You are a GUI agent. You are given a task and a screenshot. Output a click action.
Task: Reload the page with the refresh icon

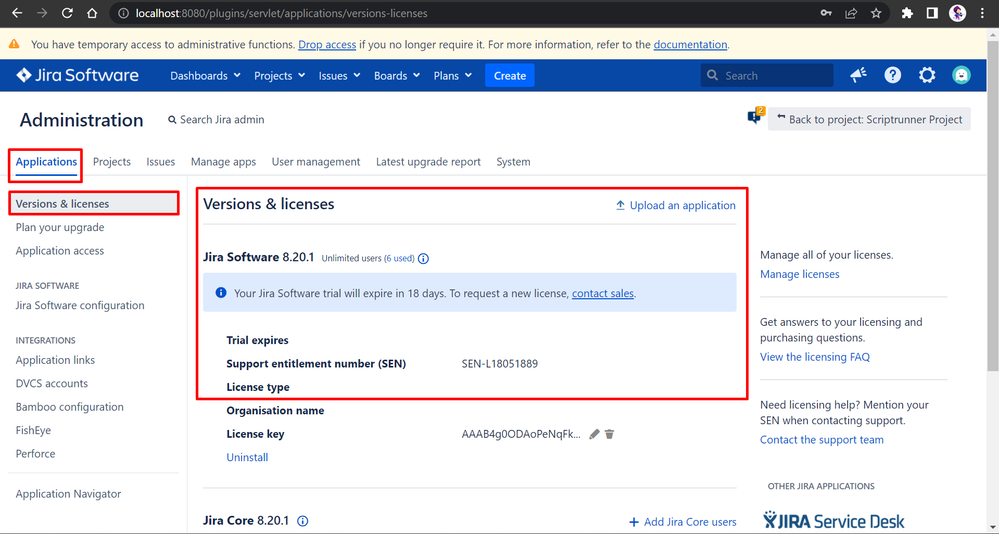tap(67, 13)
